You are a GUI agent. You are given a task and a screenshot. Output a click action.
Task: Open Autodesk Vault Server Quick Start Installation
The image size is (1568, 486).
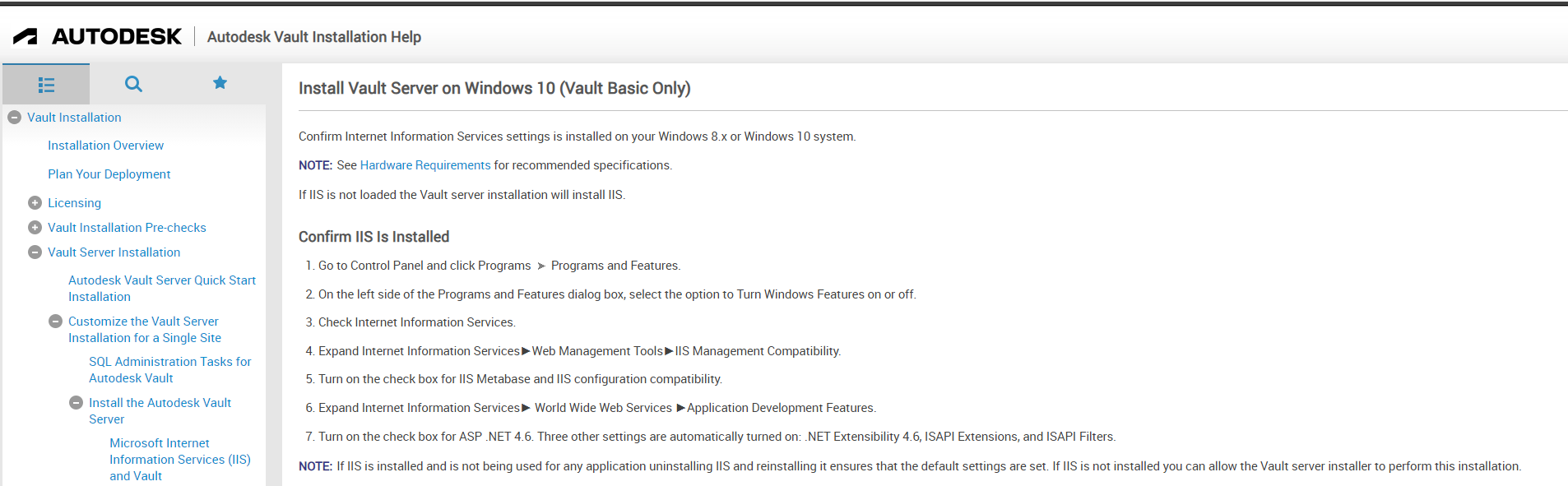click(162, 288)
